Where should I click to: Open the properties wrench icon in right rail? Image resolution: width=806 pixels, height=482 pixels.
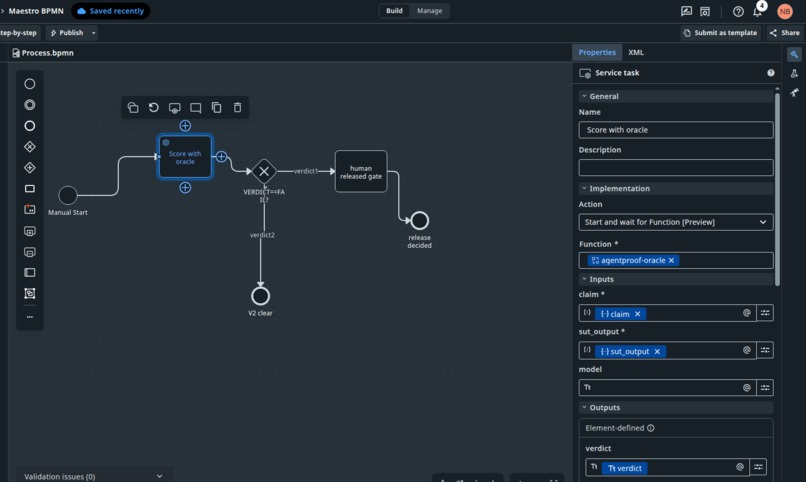click(x=794, y=54)
